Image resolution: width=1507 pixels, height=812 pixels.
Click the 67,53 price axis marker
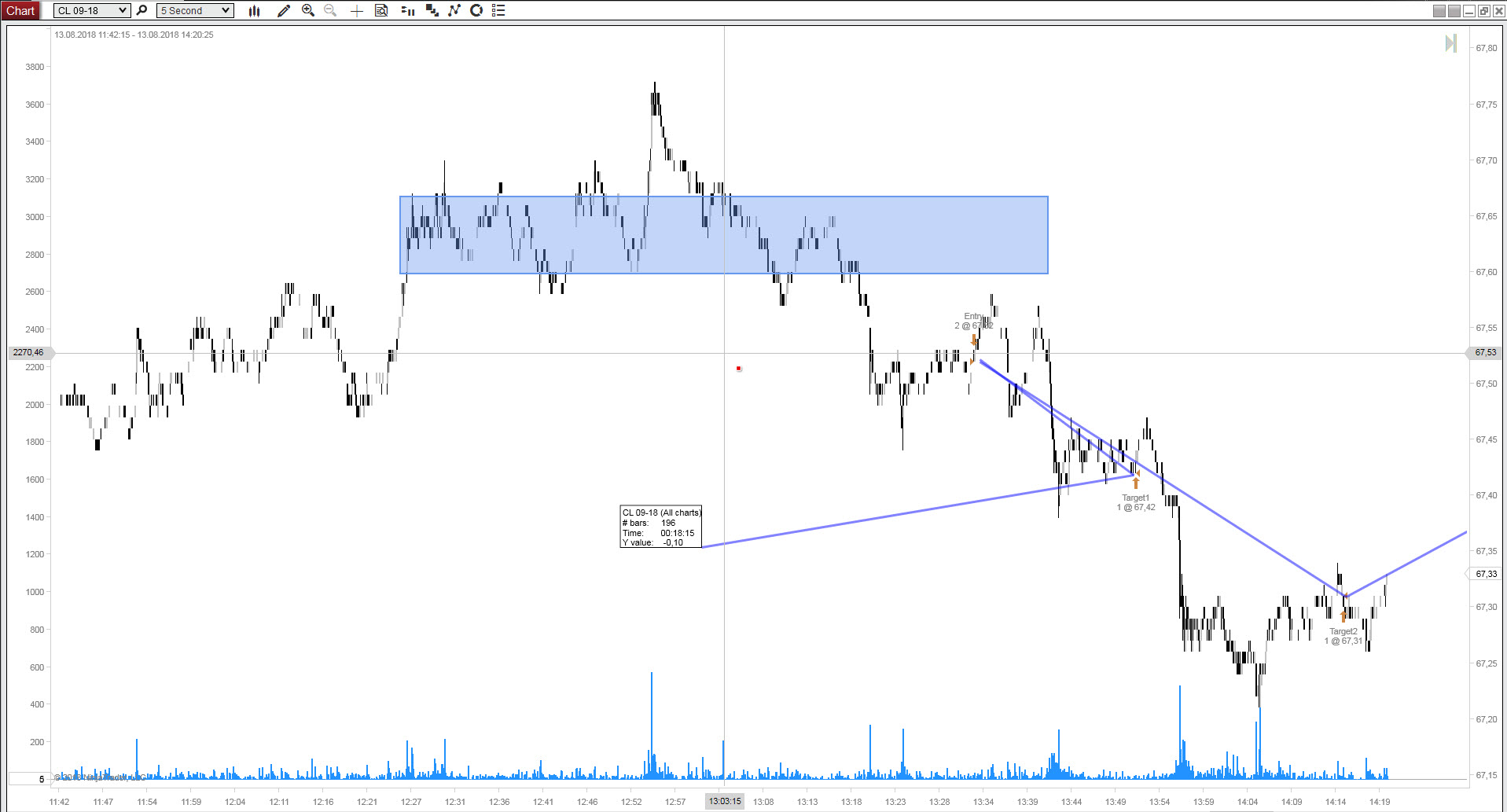[x=1485, y=352]
